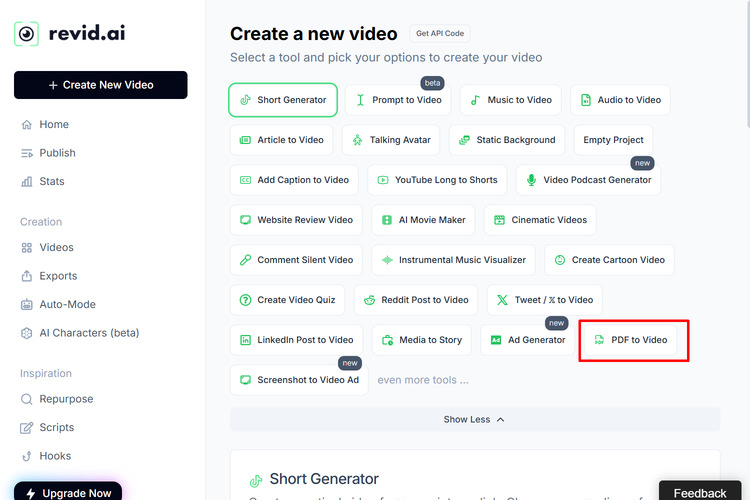750x500 pixels.
Task: Click the Scripts pencil icon
Action: point(27,427)
